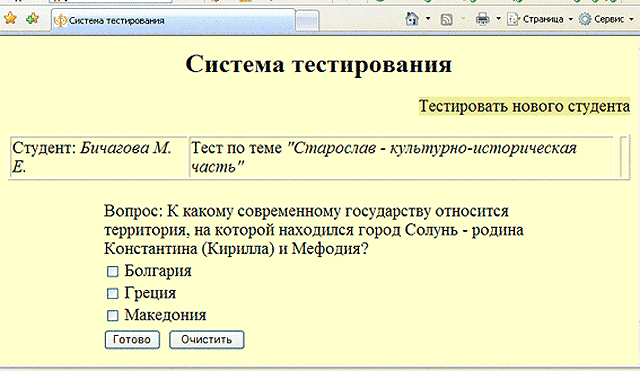Expand the dropdown arrow beside Home icon
The image size is (640, 371).
(428, 19)
